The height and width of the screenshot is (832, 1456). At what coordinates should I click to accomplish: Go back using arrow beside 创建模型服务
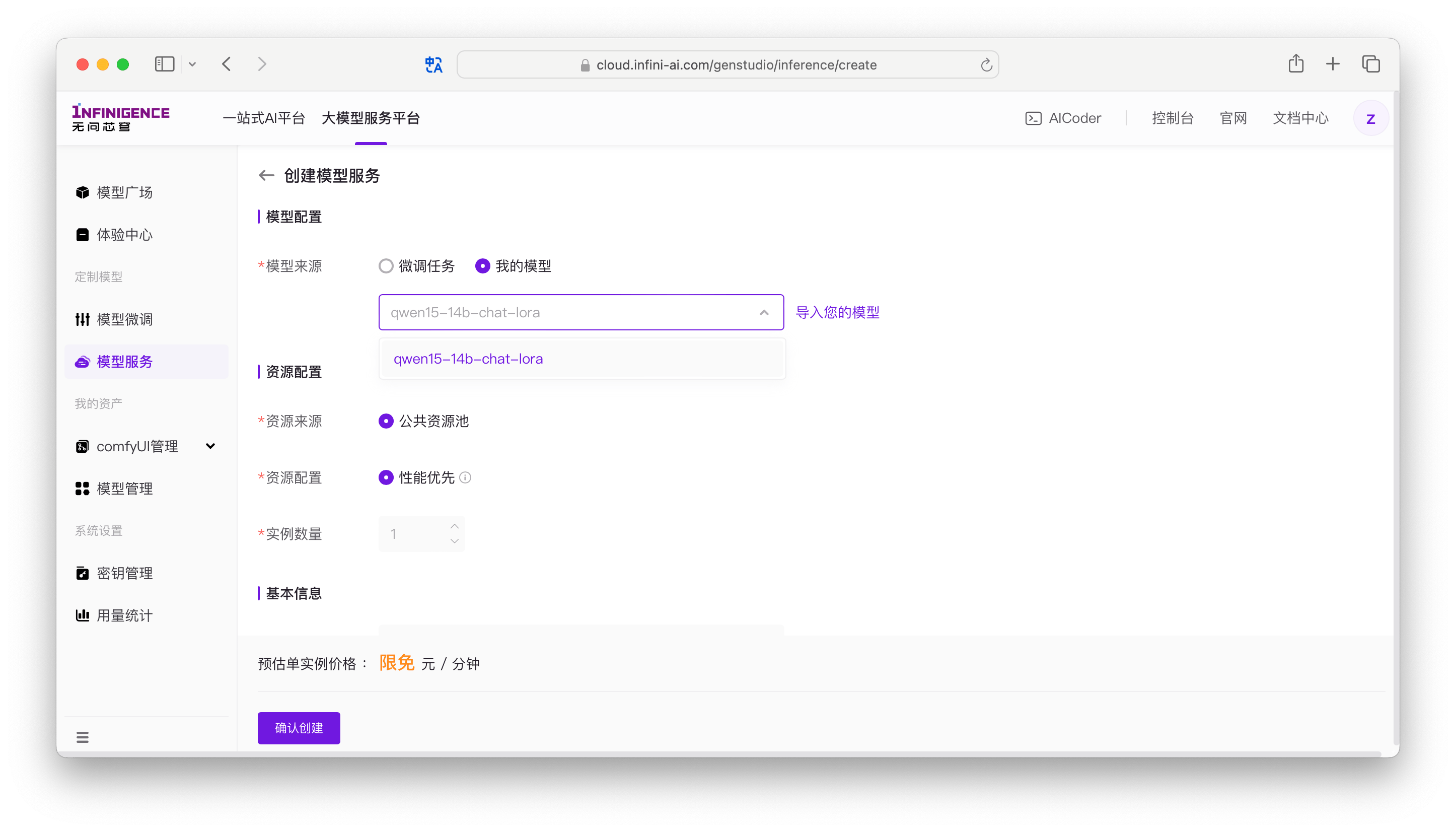(266, 175)
